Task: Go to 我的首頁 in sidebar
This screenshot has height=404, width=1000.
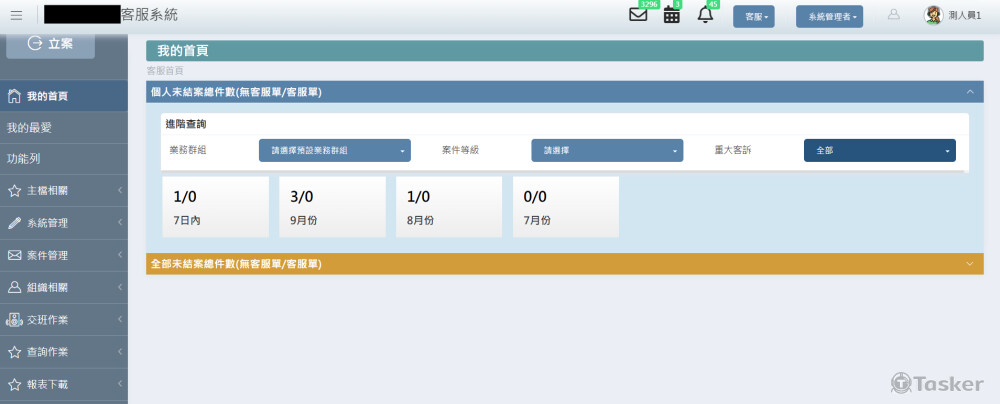Action: coord(47,97)
